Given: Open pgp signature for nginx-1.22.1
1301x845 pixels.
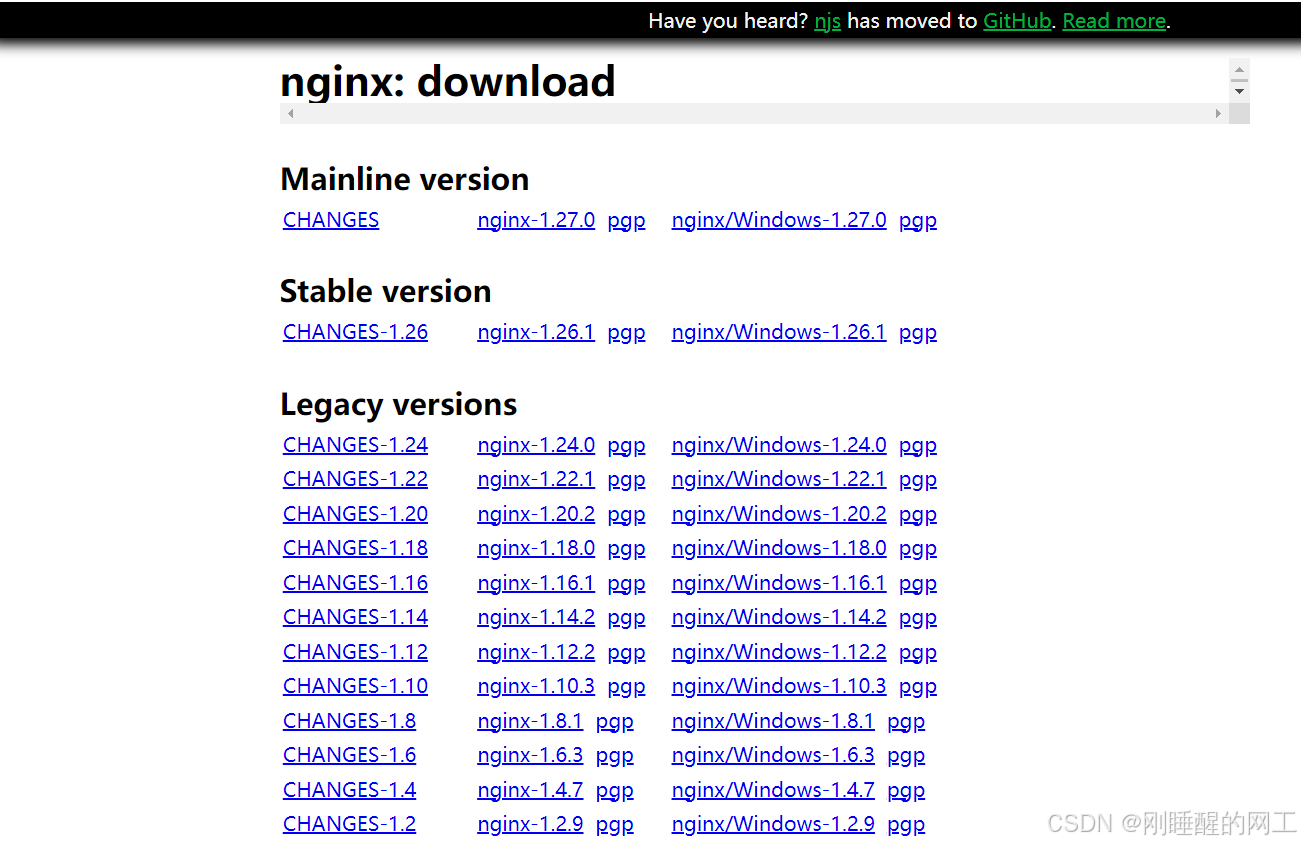Looking at the screenshot, I should coord(626,480).
